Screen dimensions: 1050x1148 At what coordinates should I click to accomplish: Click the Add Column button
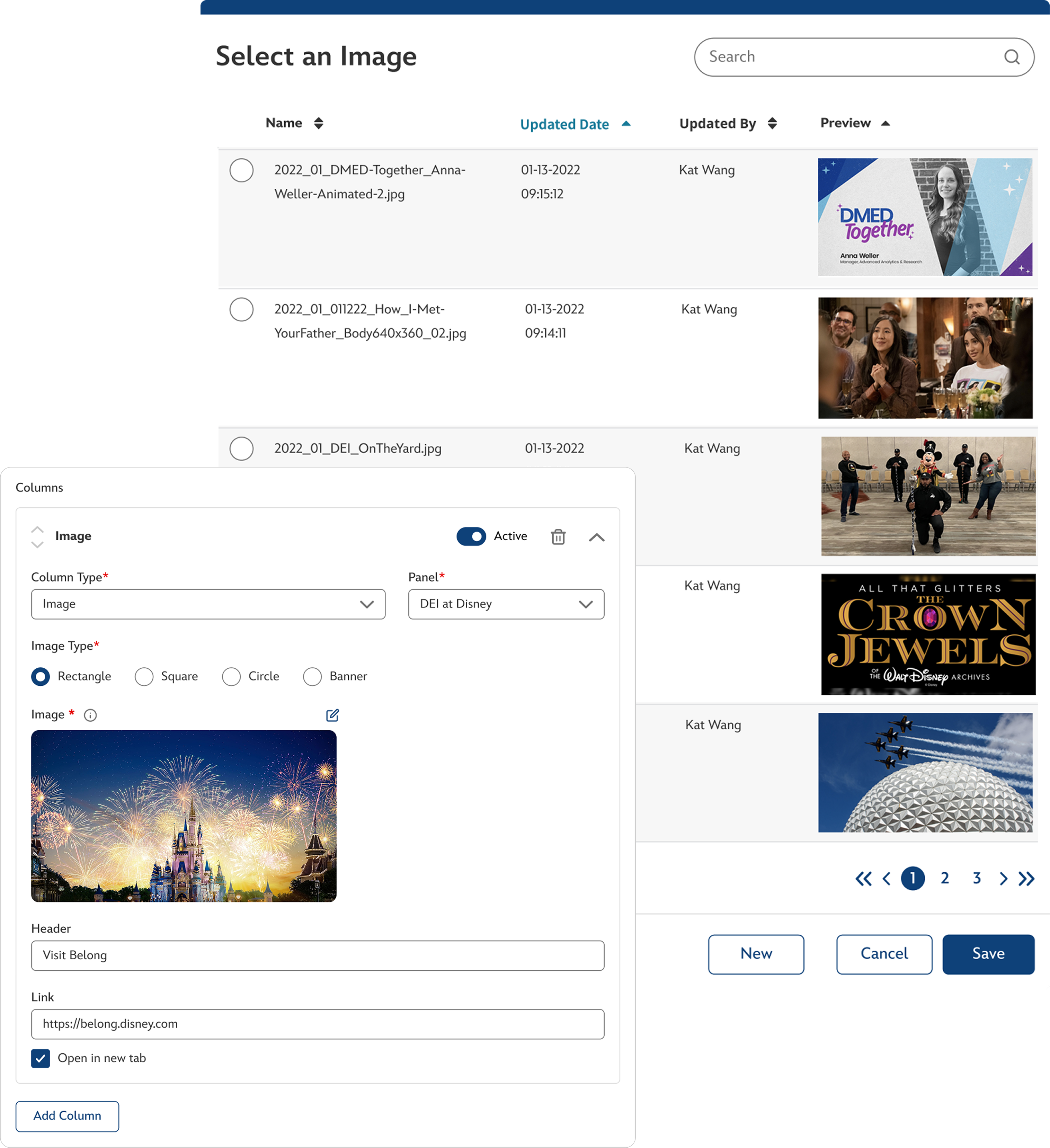click(x=67, y=1116)
